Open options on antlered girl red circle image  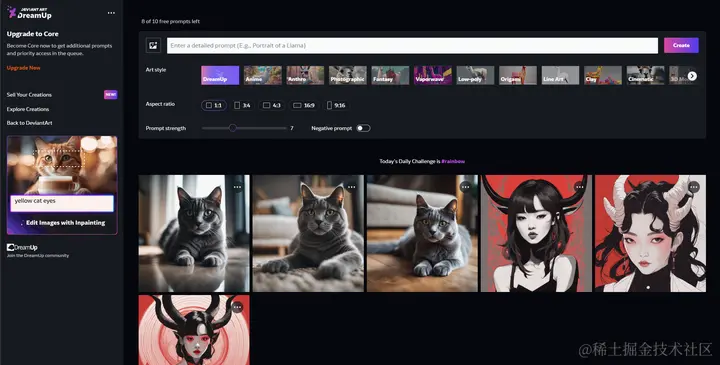pos(237,307)
